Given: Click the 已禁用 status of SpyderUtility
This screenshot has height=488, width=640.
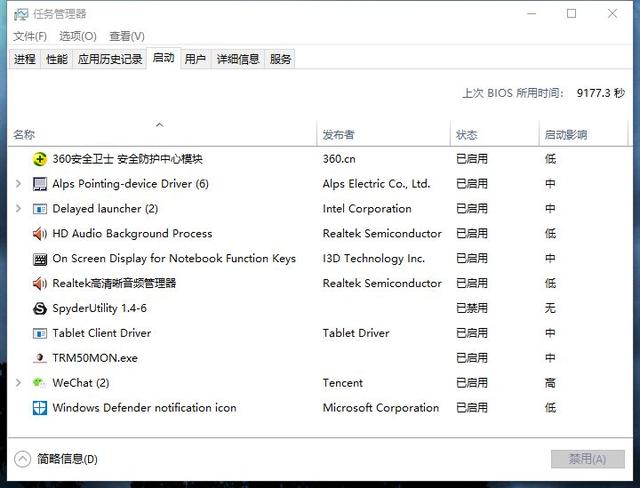Looking at the screenshot, I should [x=472, y=308].
